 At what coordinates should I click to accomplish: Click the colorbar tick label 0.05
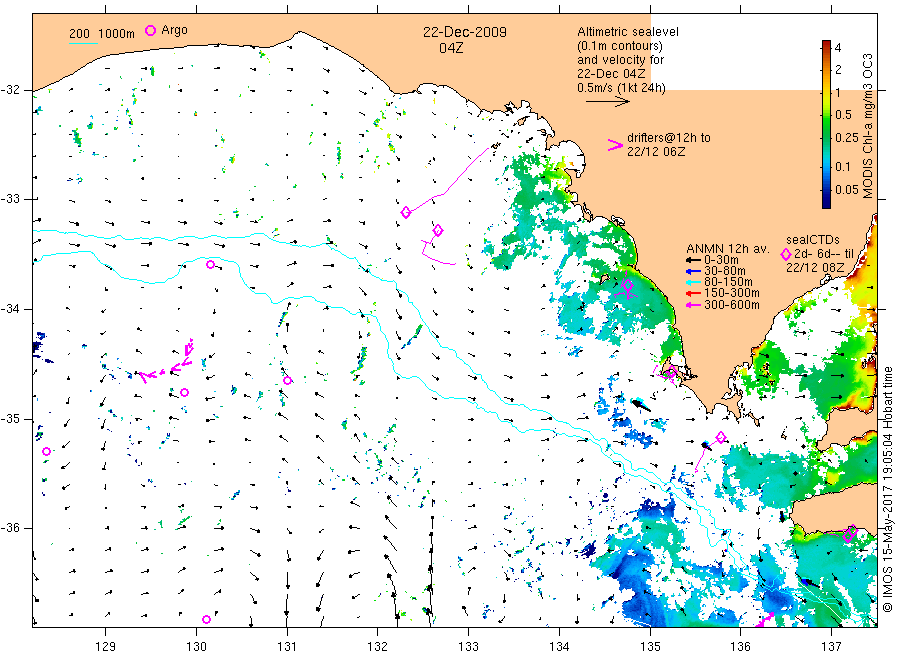847,190
